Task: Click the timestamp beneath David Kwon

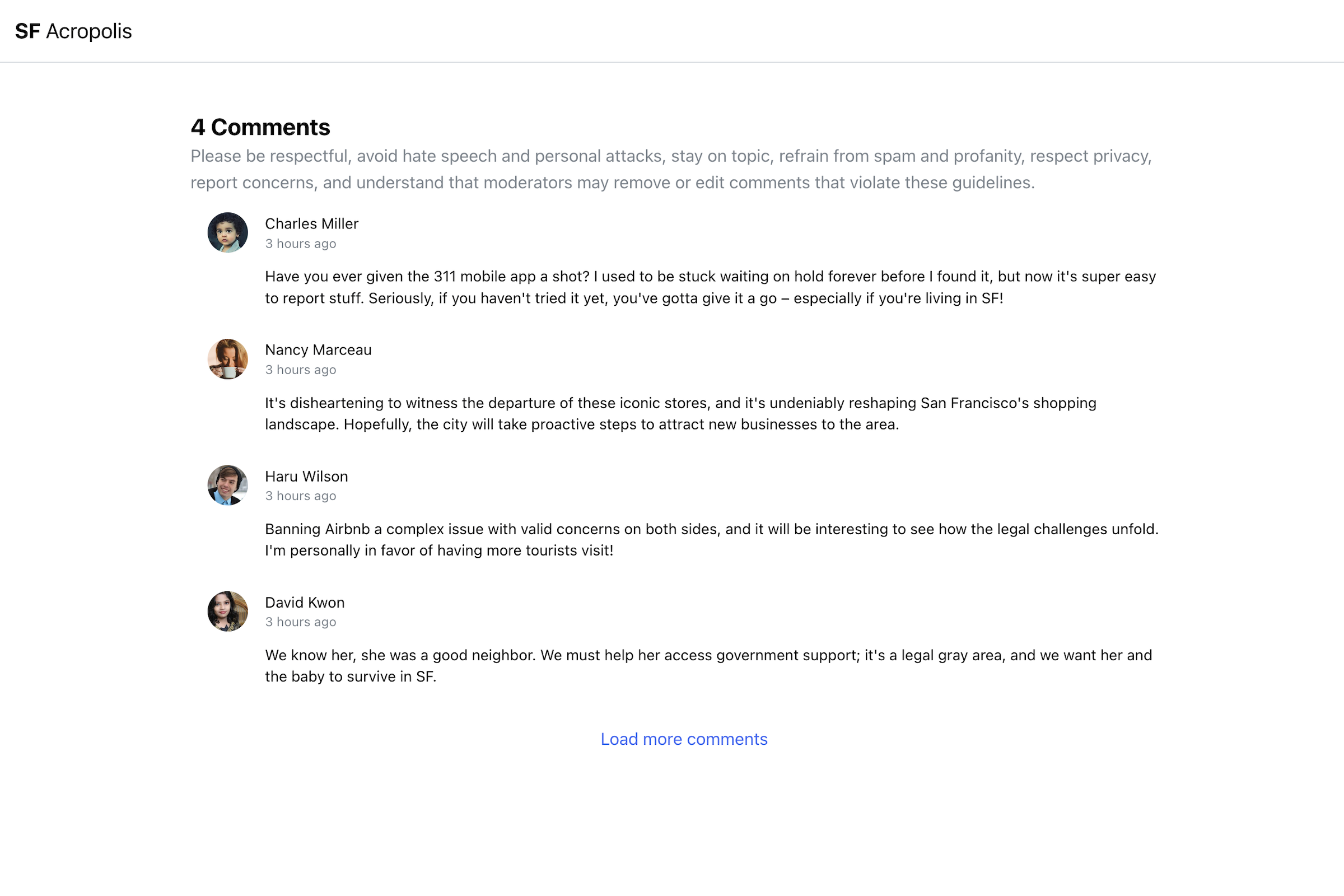Action: (x=301, y=622)
